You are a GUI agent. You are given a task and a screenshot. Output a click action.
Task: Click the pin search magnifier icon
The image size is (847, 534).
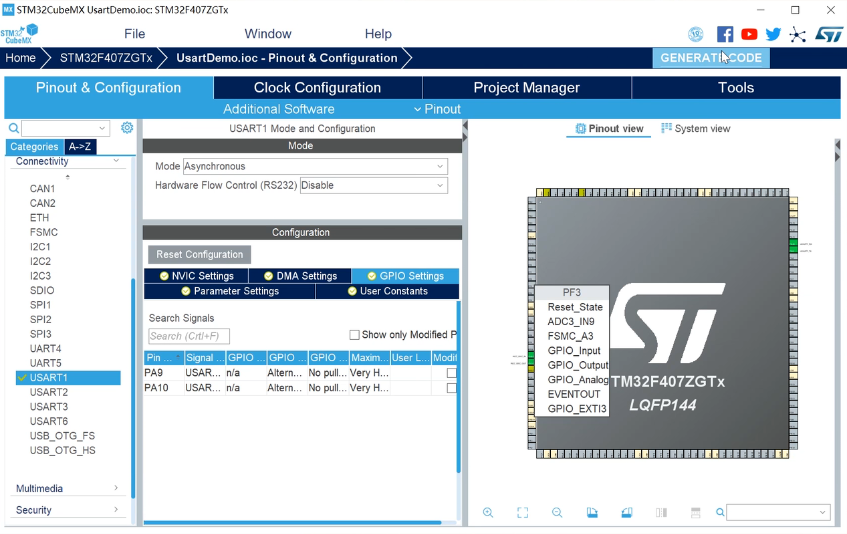pyautogui.click(x=720, y=512)
